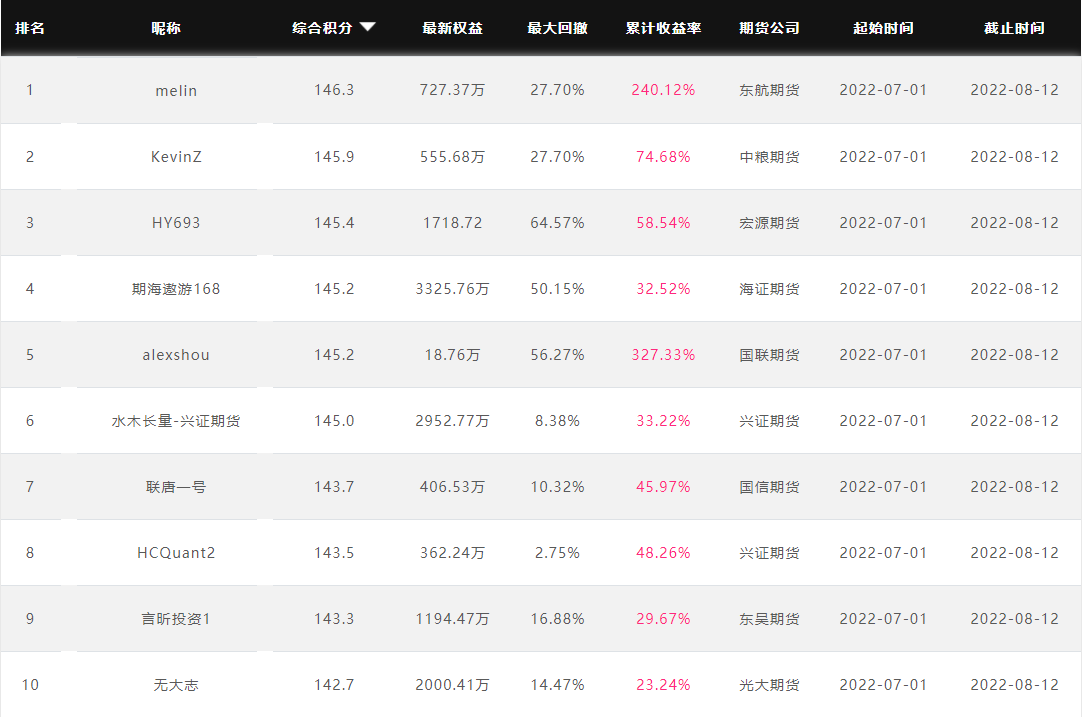Click company 东吴期货
The height and width of the screenshot is (717, 1082).
[769, 619]
